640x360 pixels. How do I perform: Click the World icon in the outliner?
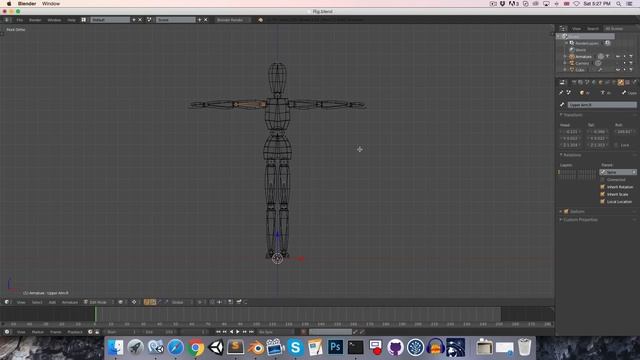572,50
